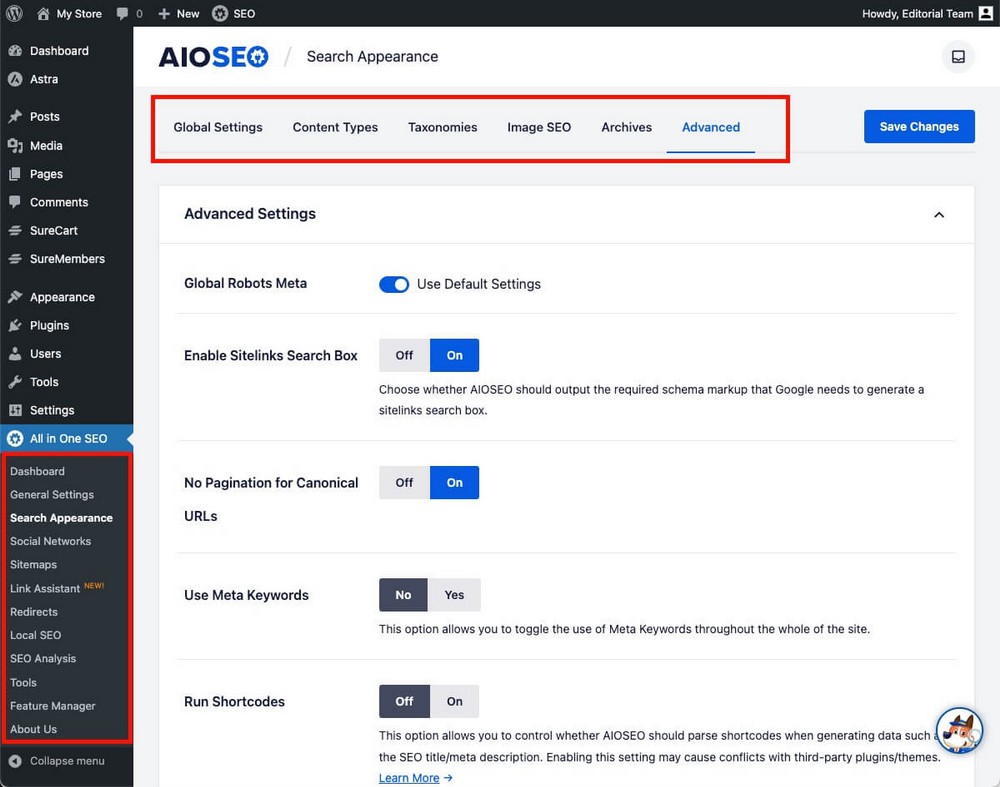This screenshot has height=787, width=1000.
Task: Switch to Content Types tab
Action: [335, 127]
